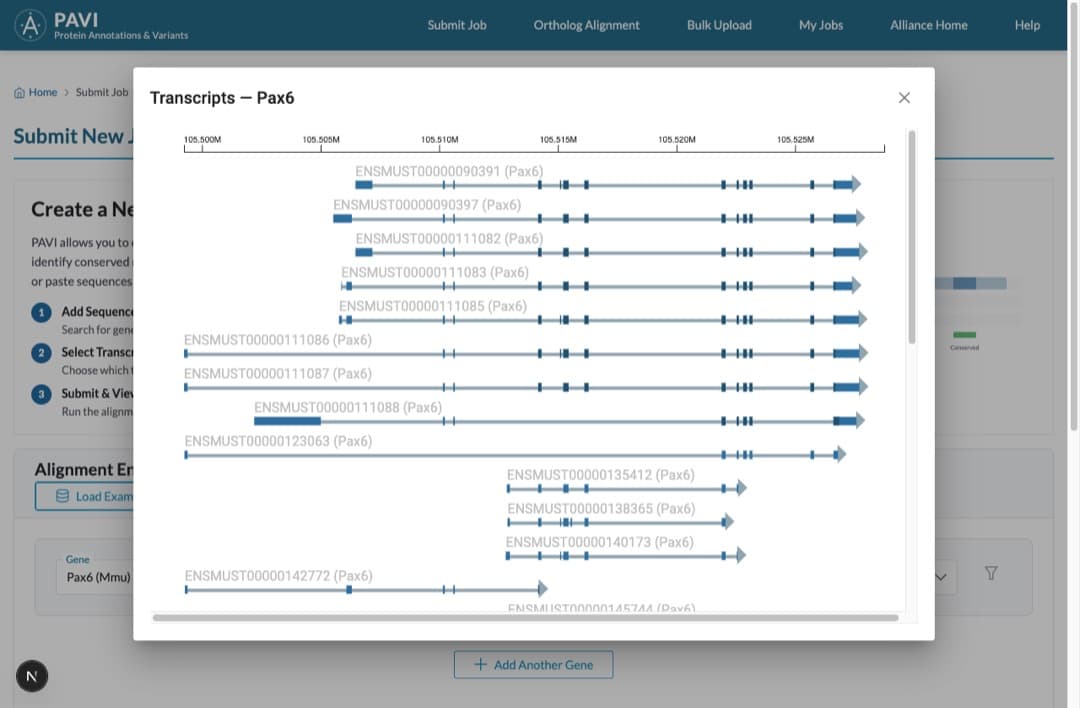Click the dialog horizontal scrollbar
1080x708 pixels.
tap(526, 618)
